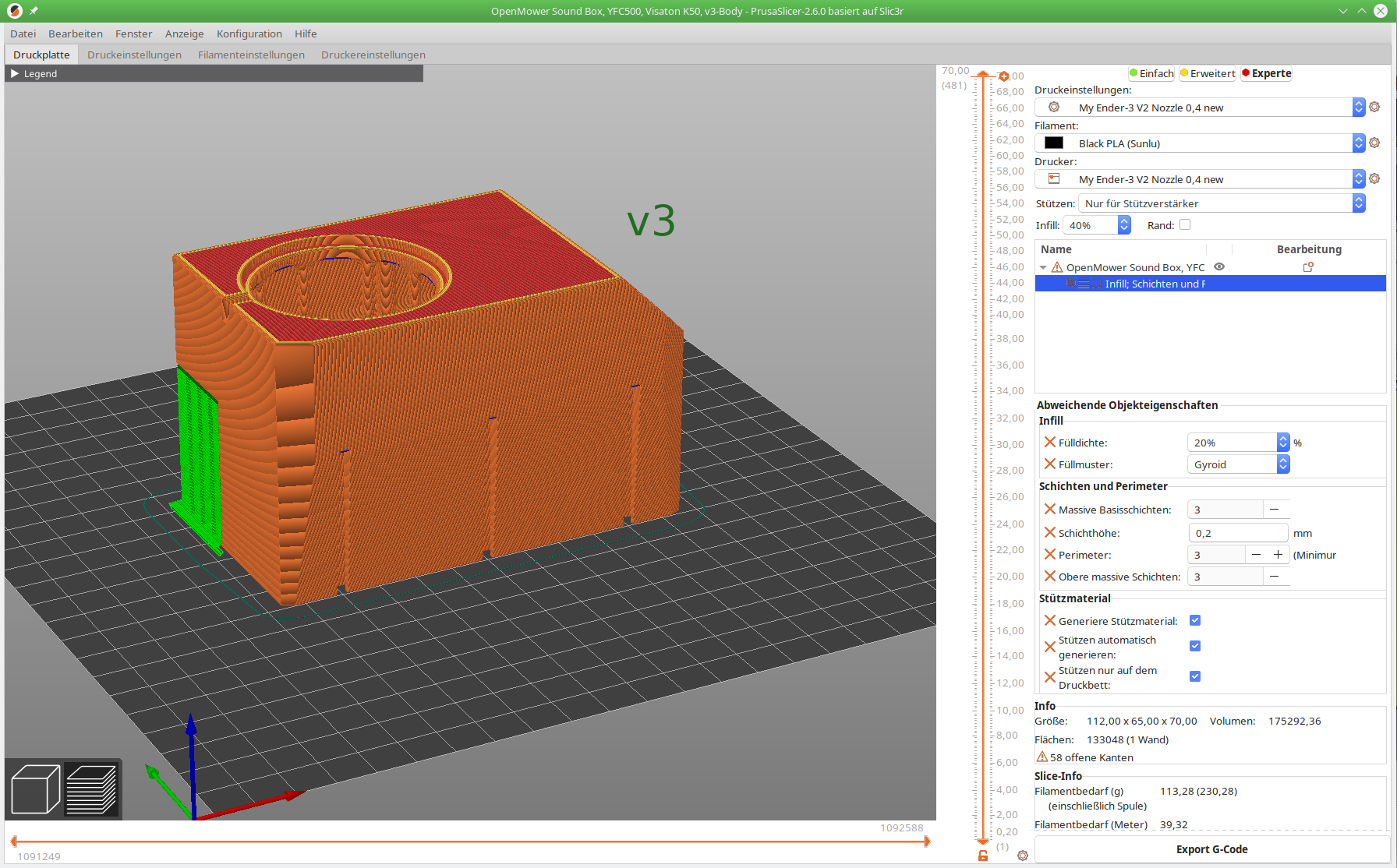This screenshot has height=868, width=1397.
Task: Click the cog icon inside Druckeinstellungen combo box
Action: 1054,107
